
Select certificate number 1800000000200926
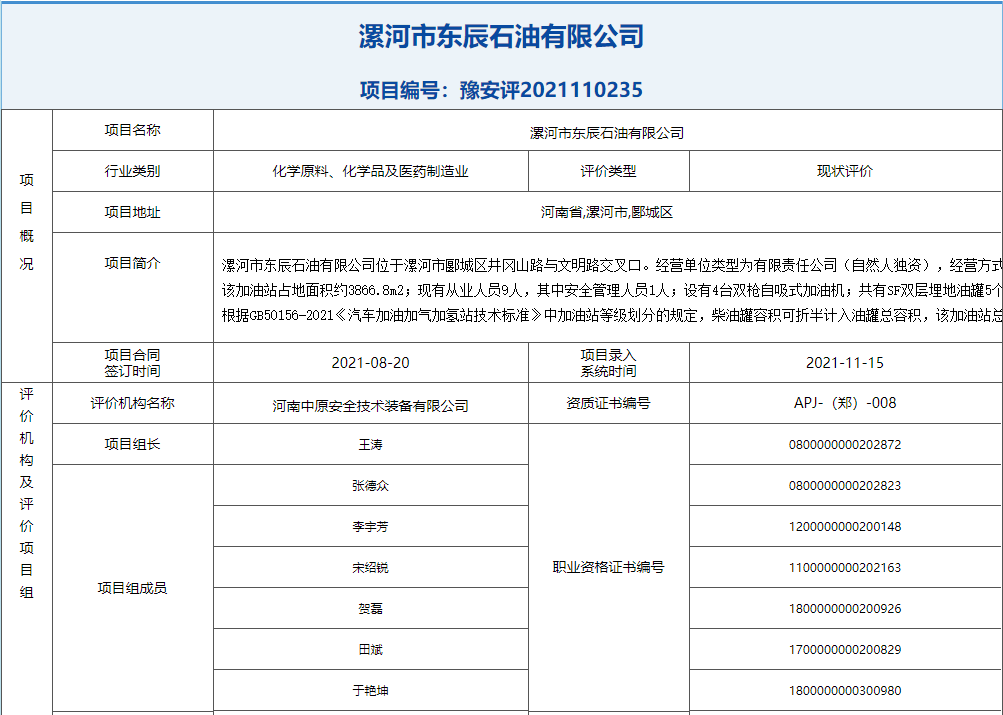point(845,608)
